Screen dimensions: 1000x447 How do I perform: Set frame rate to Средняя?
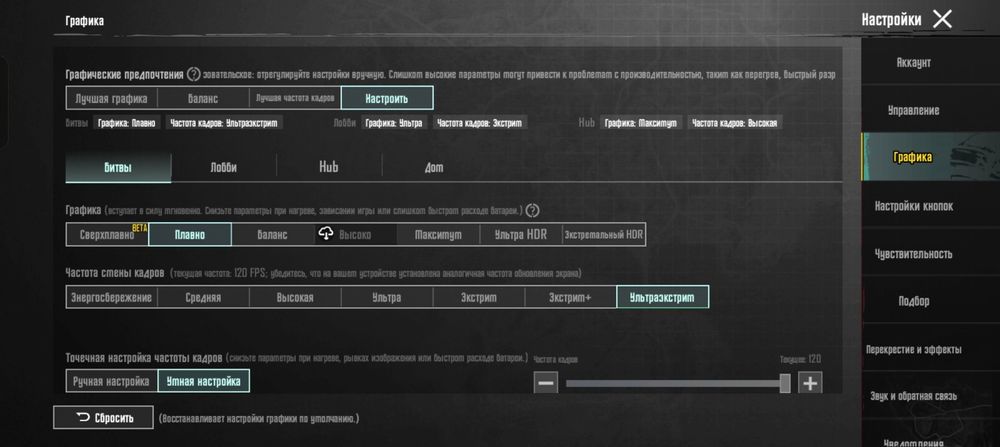click(x=203, y=297)
